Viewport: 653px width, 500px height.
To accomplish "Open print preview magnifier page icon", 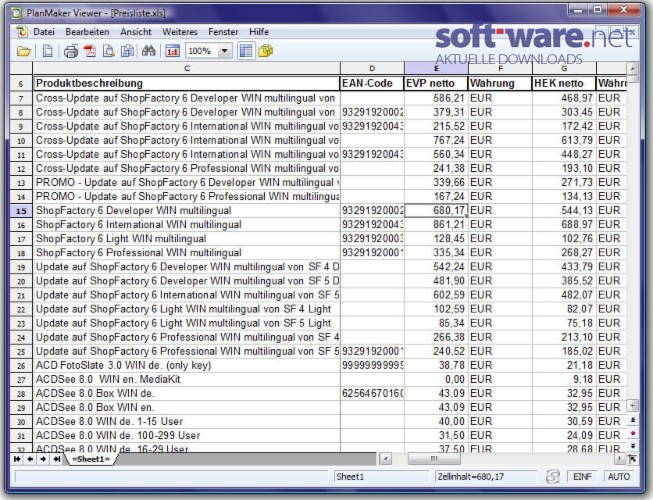I will tap(109, 51).
